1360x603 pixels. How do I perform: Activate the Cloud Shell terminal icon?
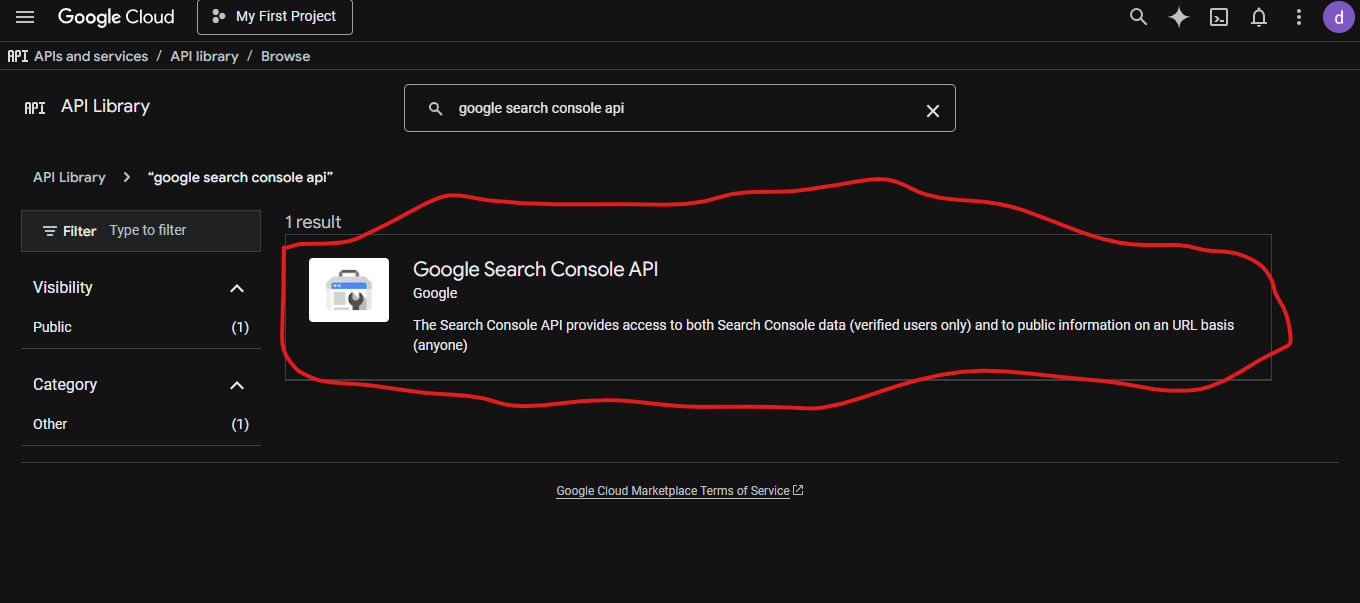click(x=1218, y=17)
